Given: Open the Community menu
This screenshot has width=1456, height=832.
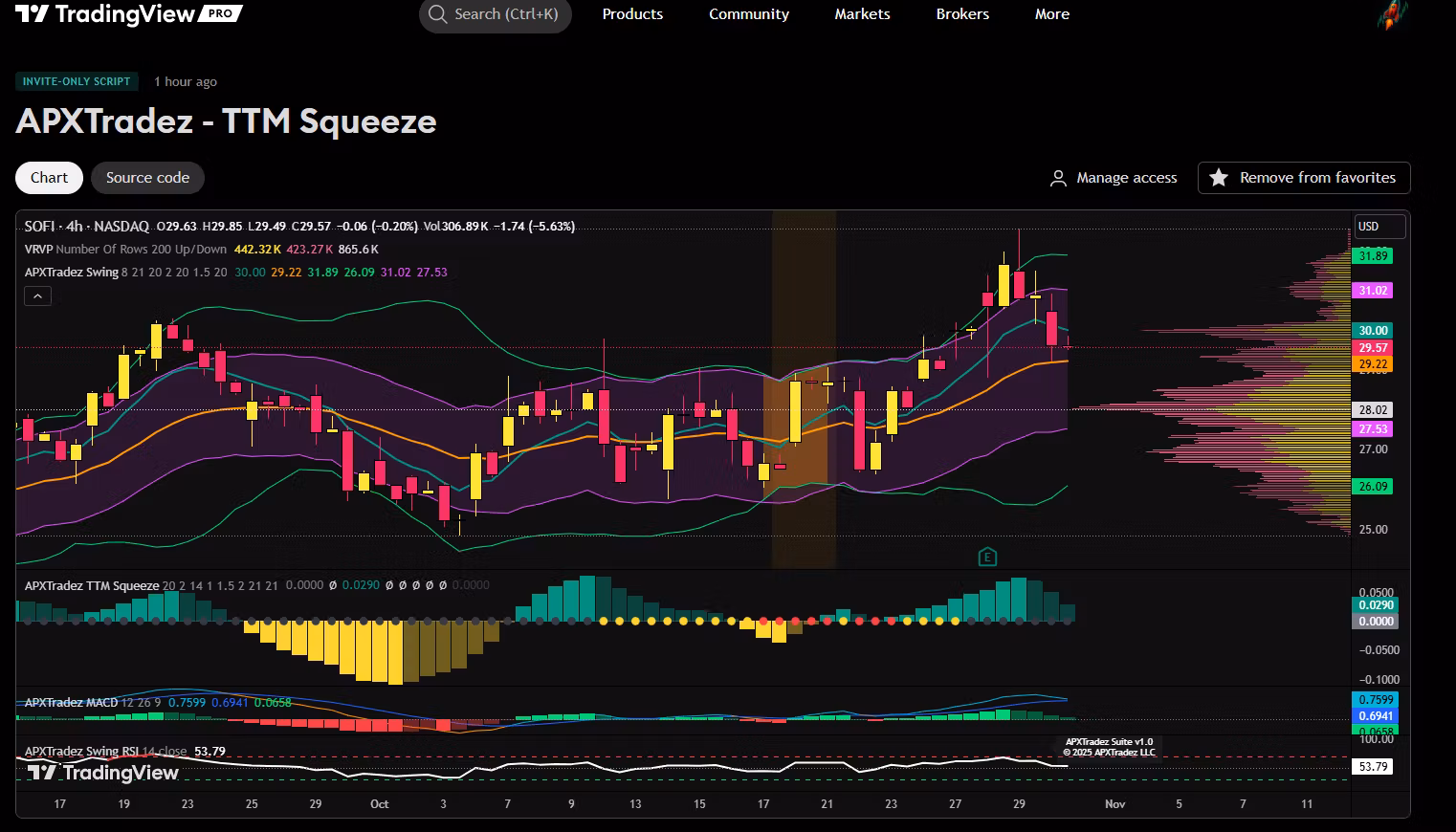Looking at the screenshot, I should [749, 14].
